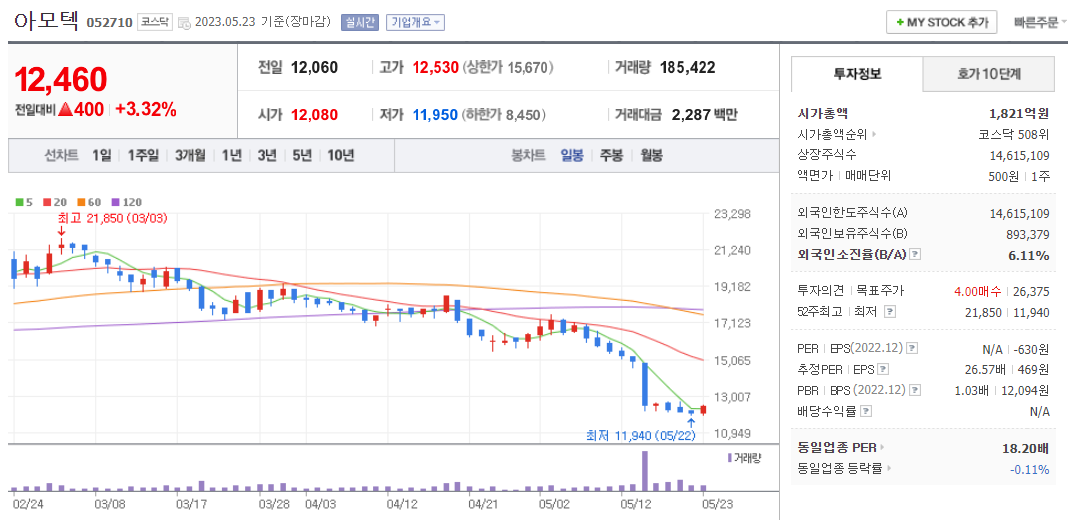1070x520 pixels.
Task: Select 3개월 line chart period
Action: tap(190, 156)
